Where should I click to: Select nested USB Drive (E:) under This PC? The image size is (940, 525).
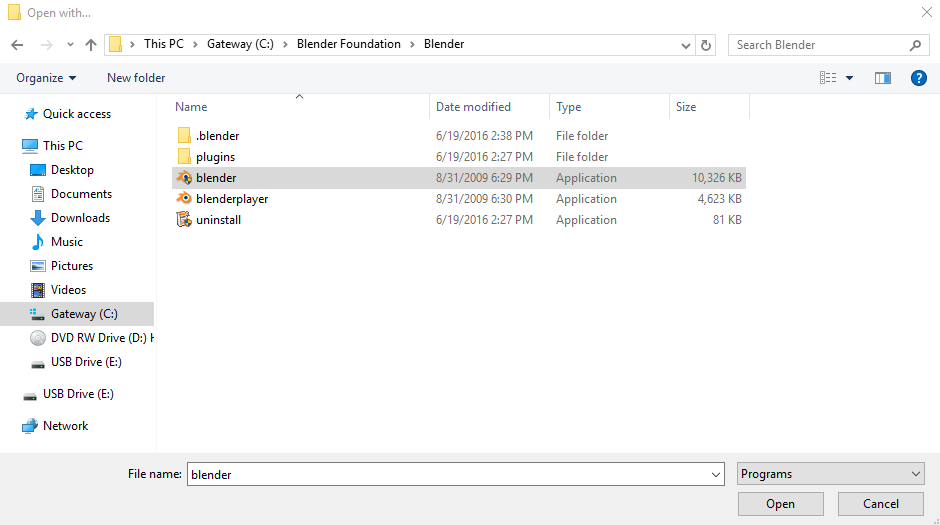click(x=86, y=361)
